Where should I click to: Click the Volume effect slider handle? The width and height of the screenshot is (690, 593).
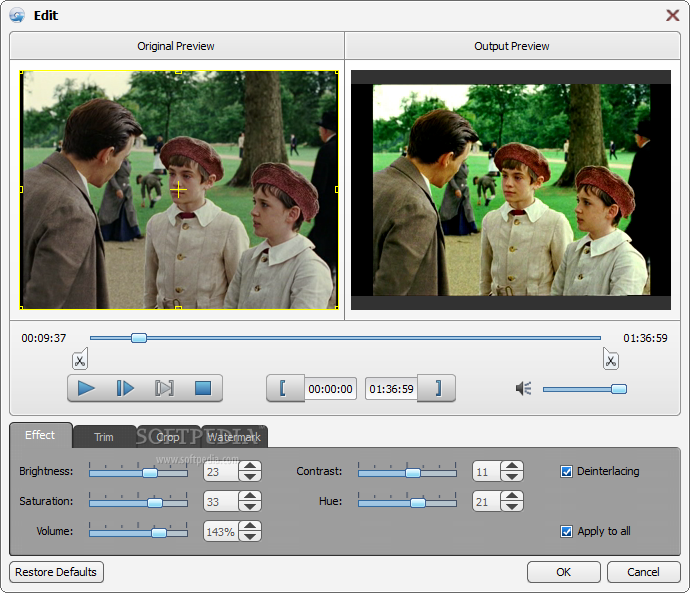pyautogui.click(x=159, y=533)
